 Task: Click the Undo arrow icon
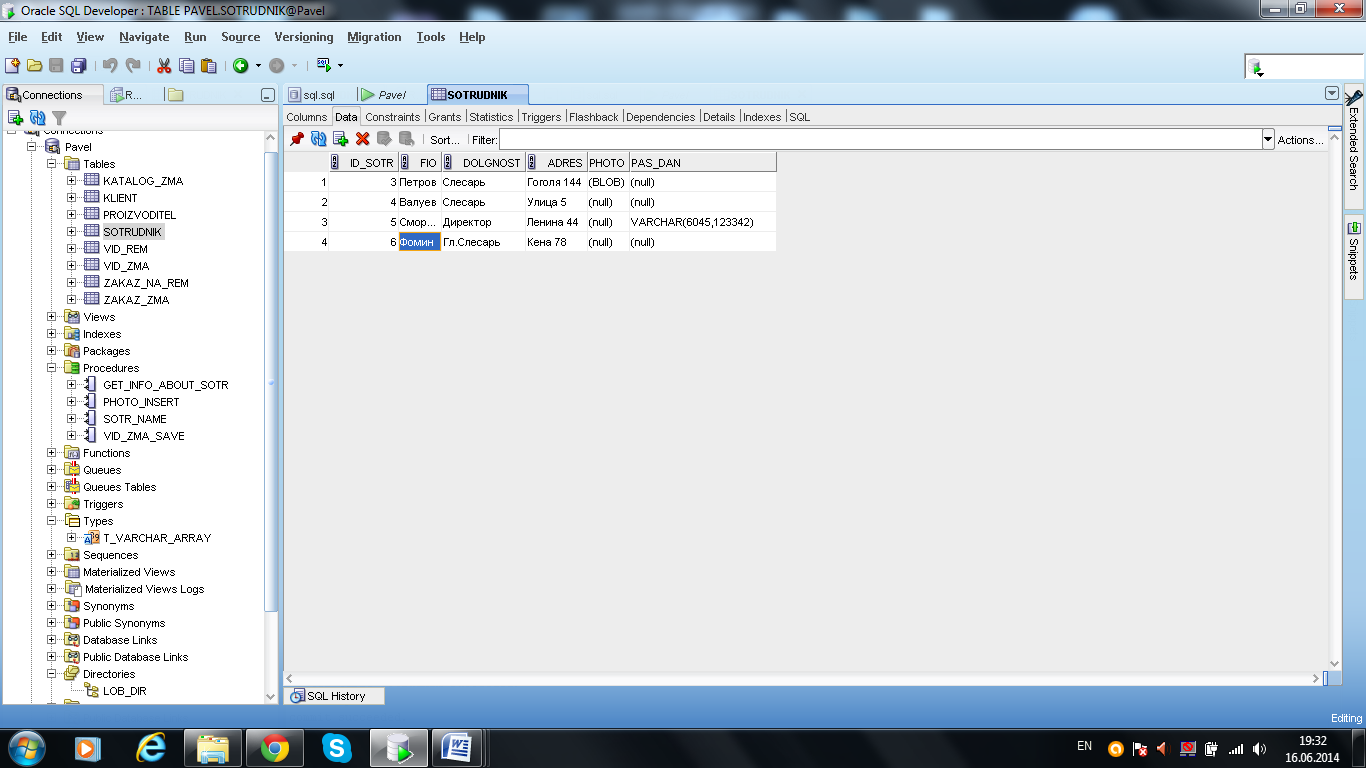[x=110, y=65]
